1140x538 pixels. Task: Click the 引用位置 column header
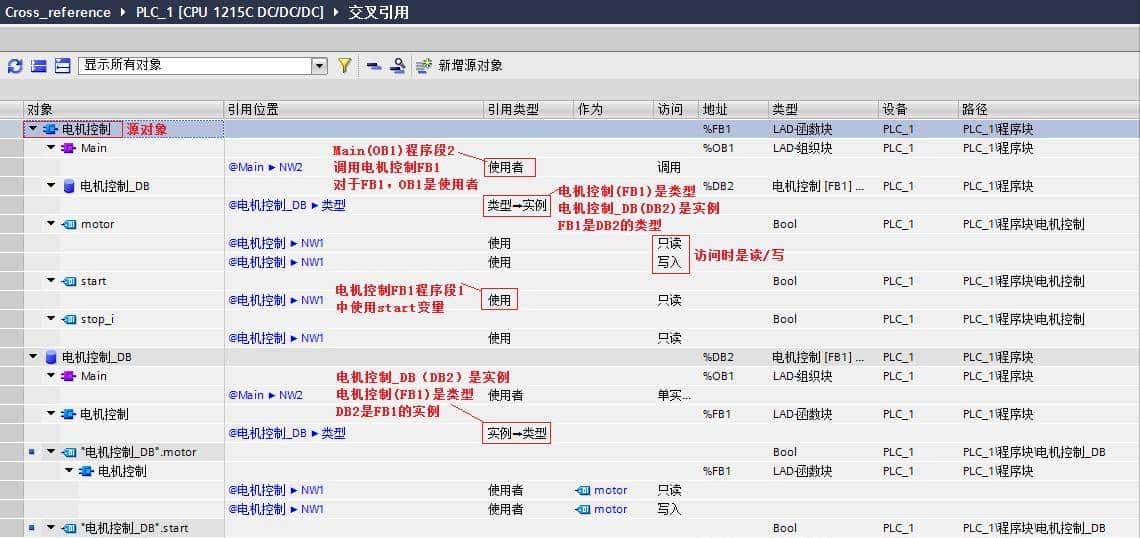(253, 109)
